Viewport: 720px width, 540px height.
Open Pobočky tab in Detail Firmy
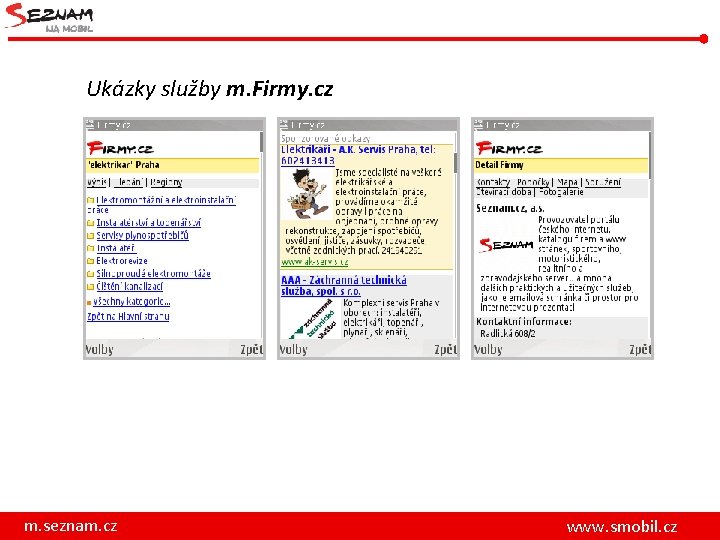tap(533, 182)
